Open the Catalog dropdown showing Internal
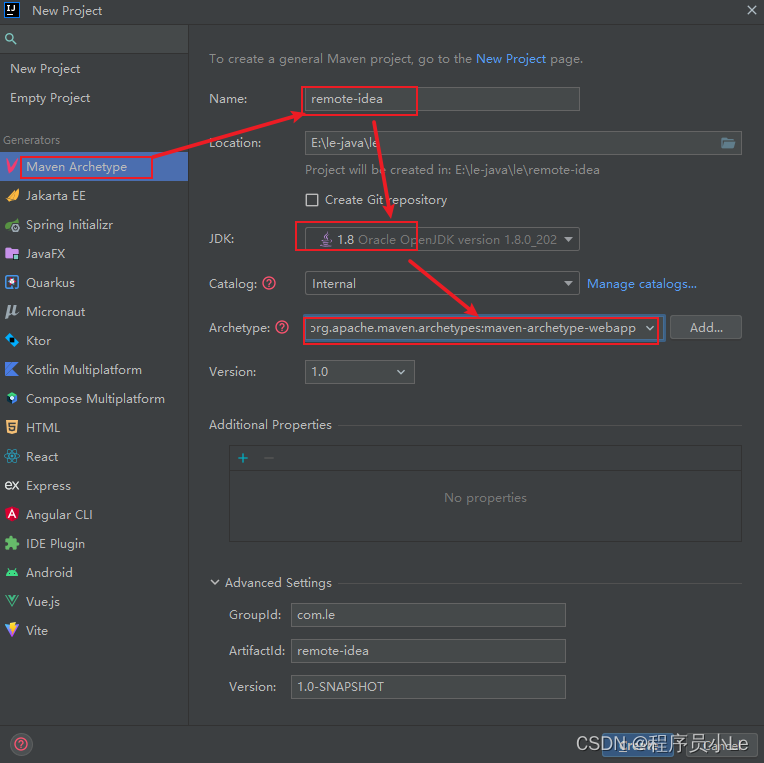Screen dimensions: 764x763 pyautogui.click(x=442, y=283)
